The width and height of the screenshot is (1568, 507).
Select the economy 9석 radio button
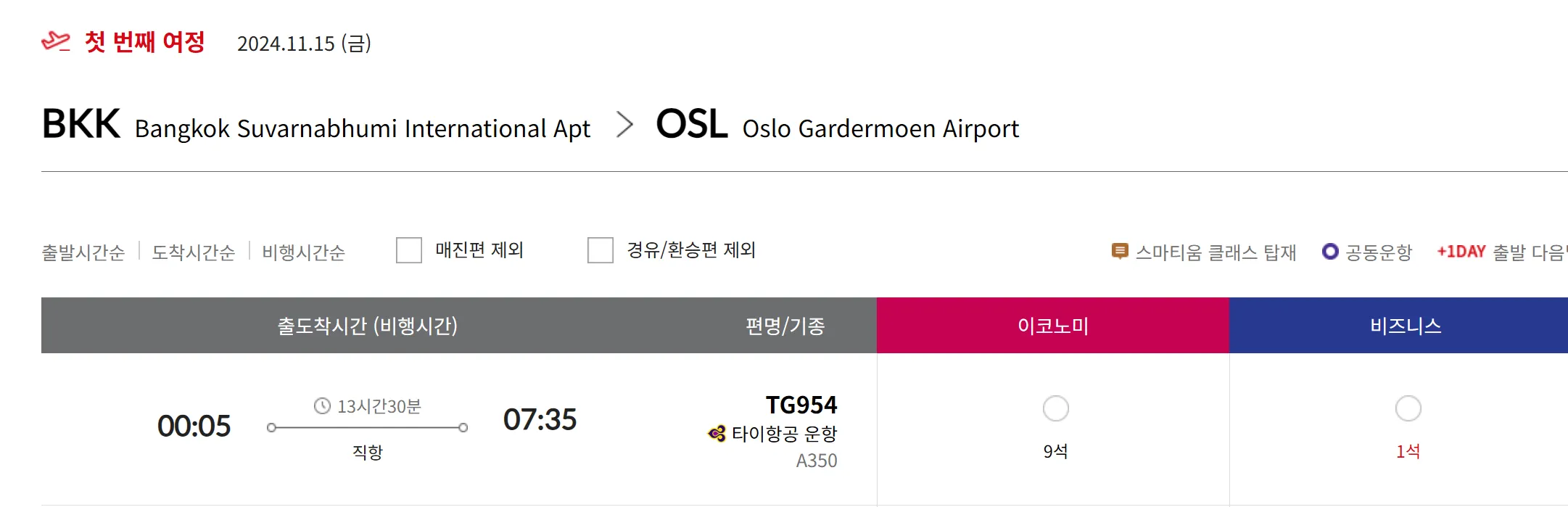[1055, 408]
